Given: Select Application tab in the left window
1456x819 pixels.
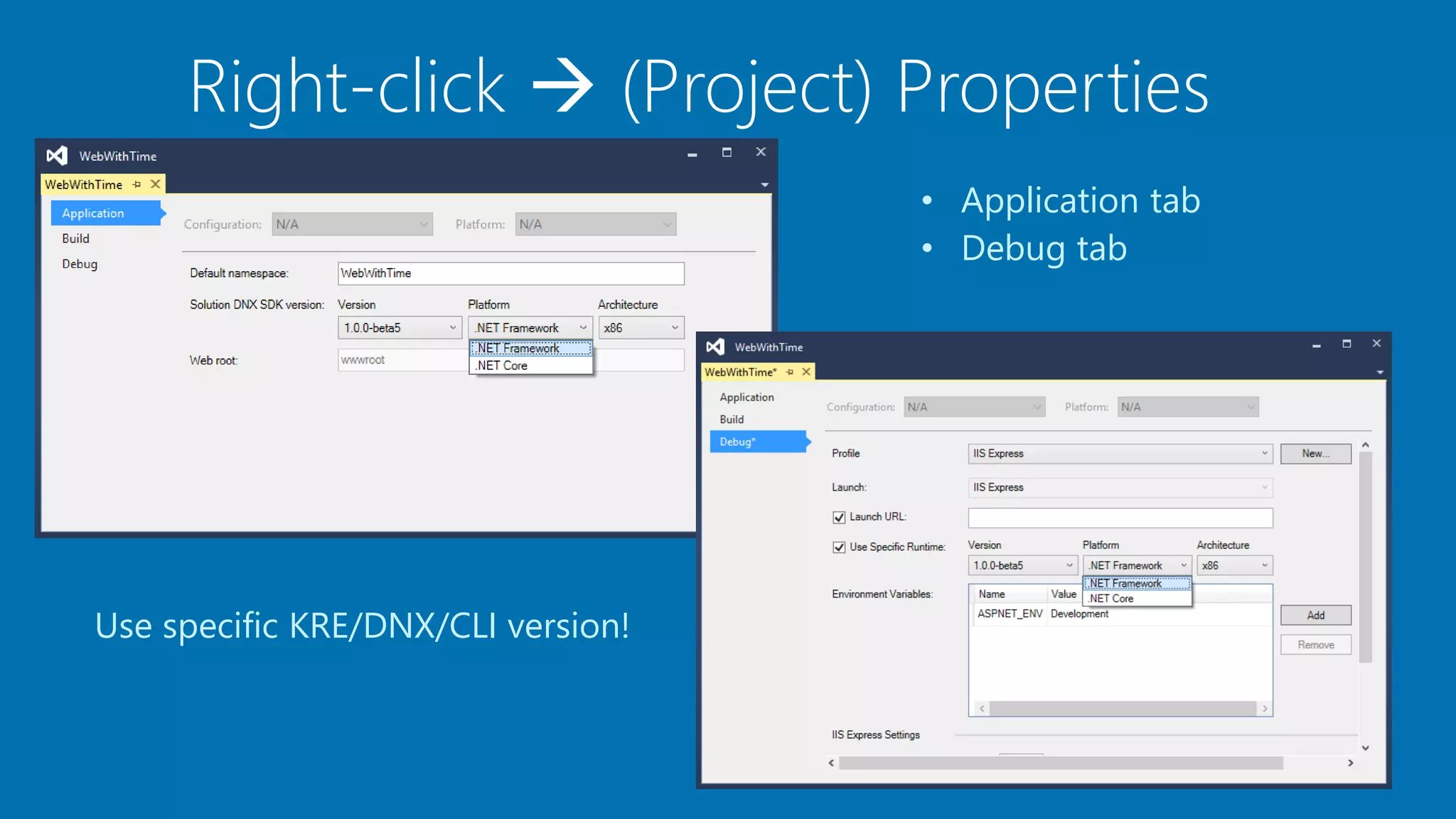Looking at the screenshot, I should point(107,213).
